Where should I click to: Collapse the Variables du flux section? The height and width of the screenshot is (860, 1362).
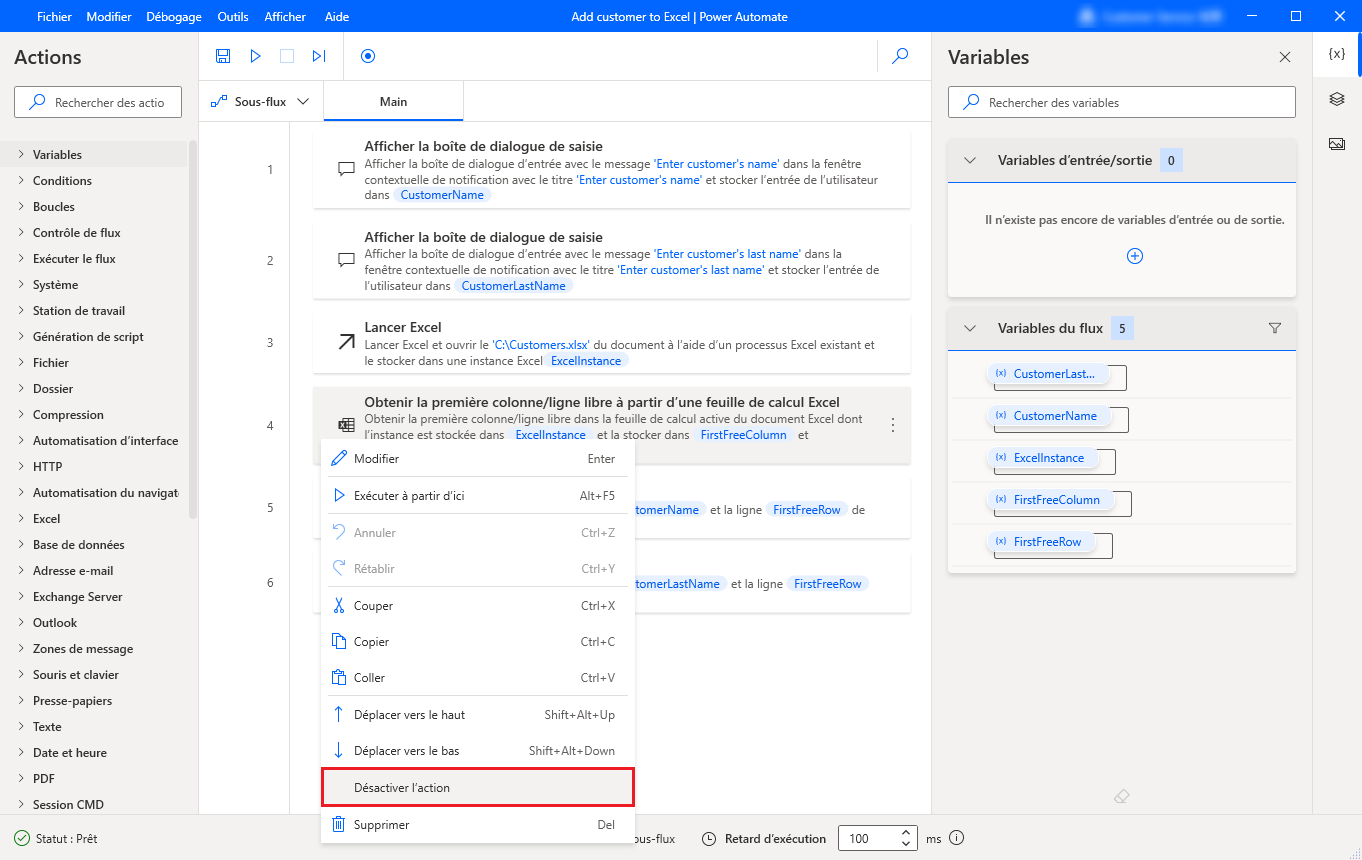pyautogui.click(x=968, y=328)
